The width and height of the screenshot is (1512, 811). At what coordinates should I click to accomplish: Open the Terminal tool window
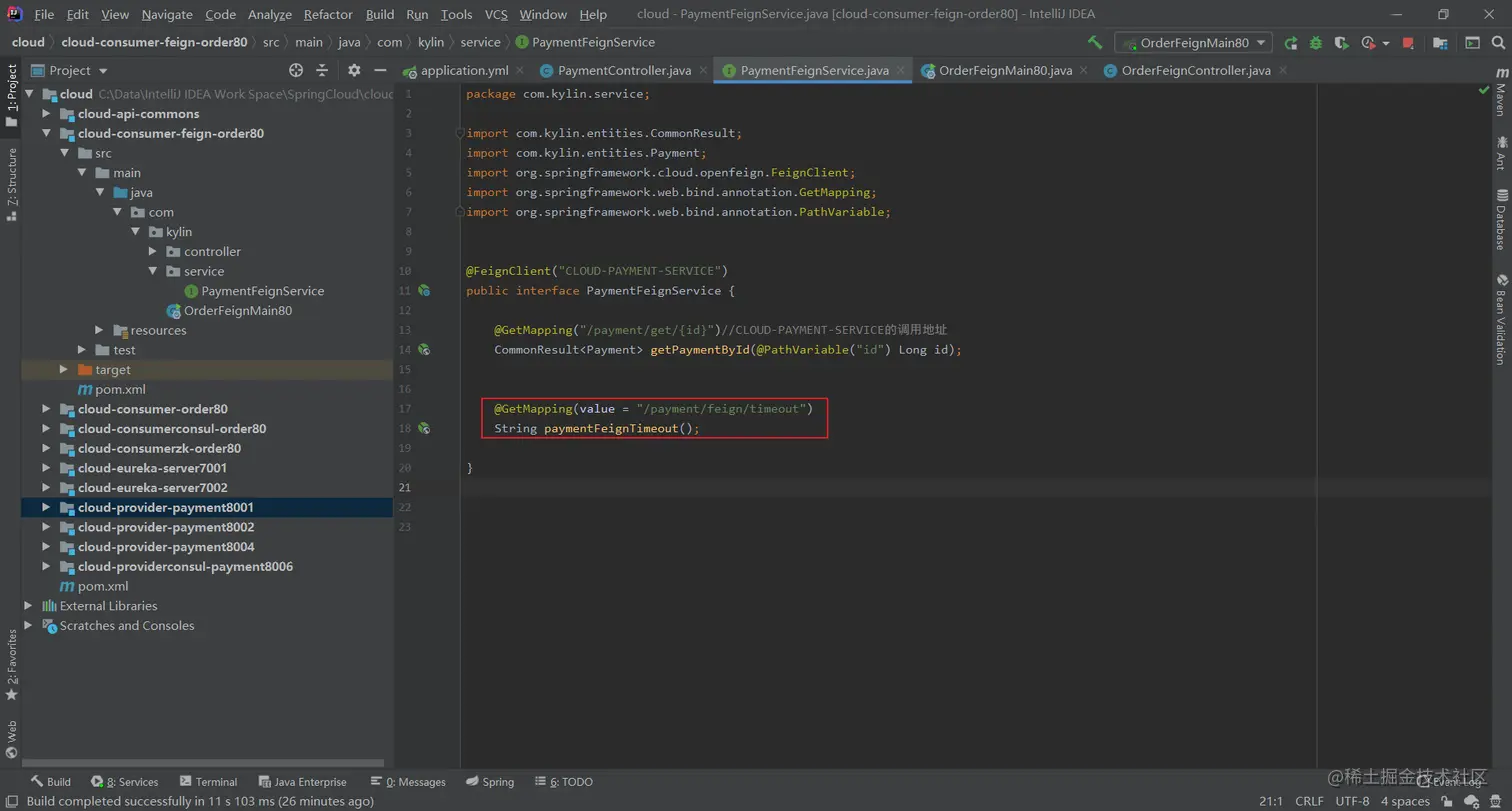(x=208, y=782)
